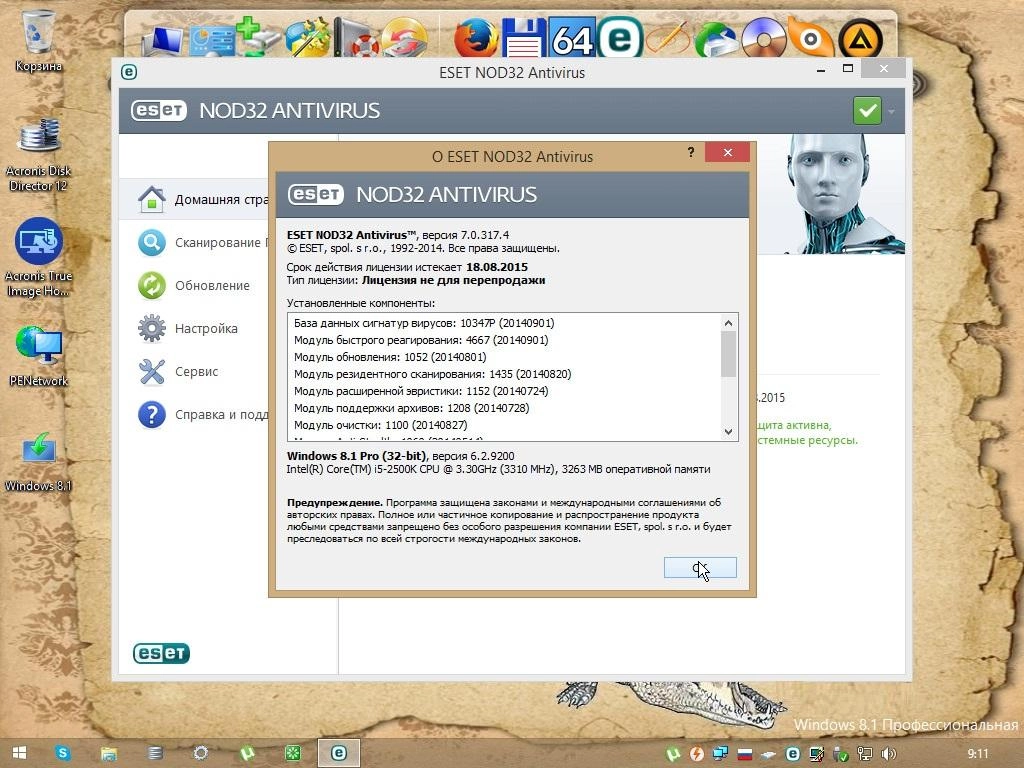Click the green protection status checkmark
This screenshot has width=1024, height=768.
coord(867,110)
